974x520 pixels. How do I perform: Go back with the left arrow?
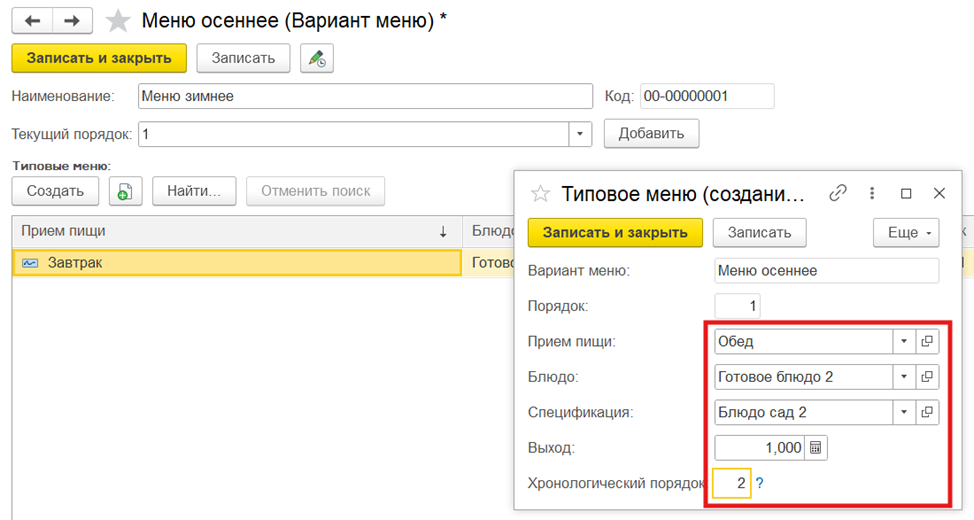click(32, 21)
